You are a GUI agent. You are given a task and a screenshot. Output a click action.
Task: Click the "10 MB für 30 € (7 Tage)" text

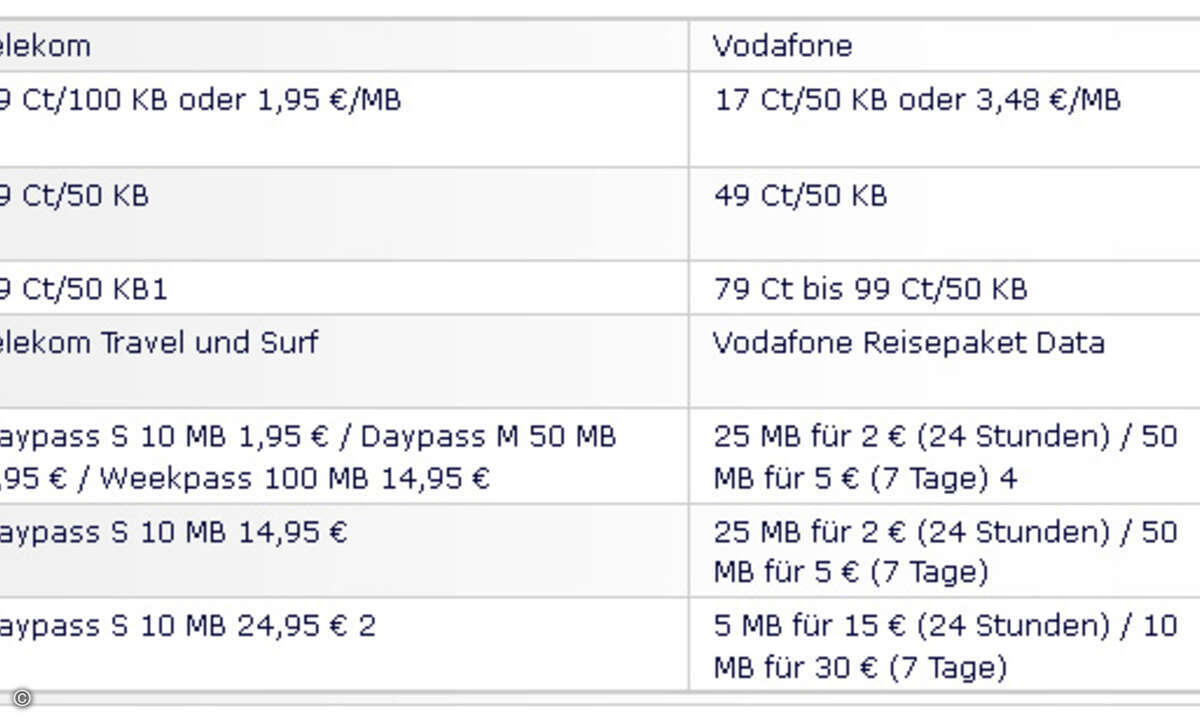pos(860,667)
